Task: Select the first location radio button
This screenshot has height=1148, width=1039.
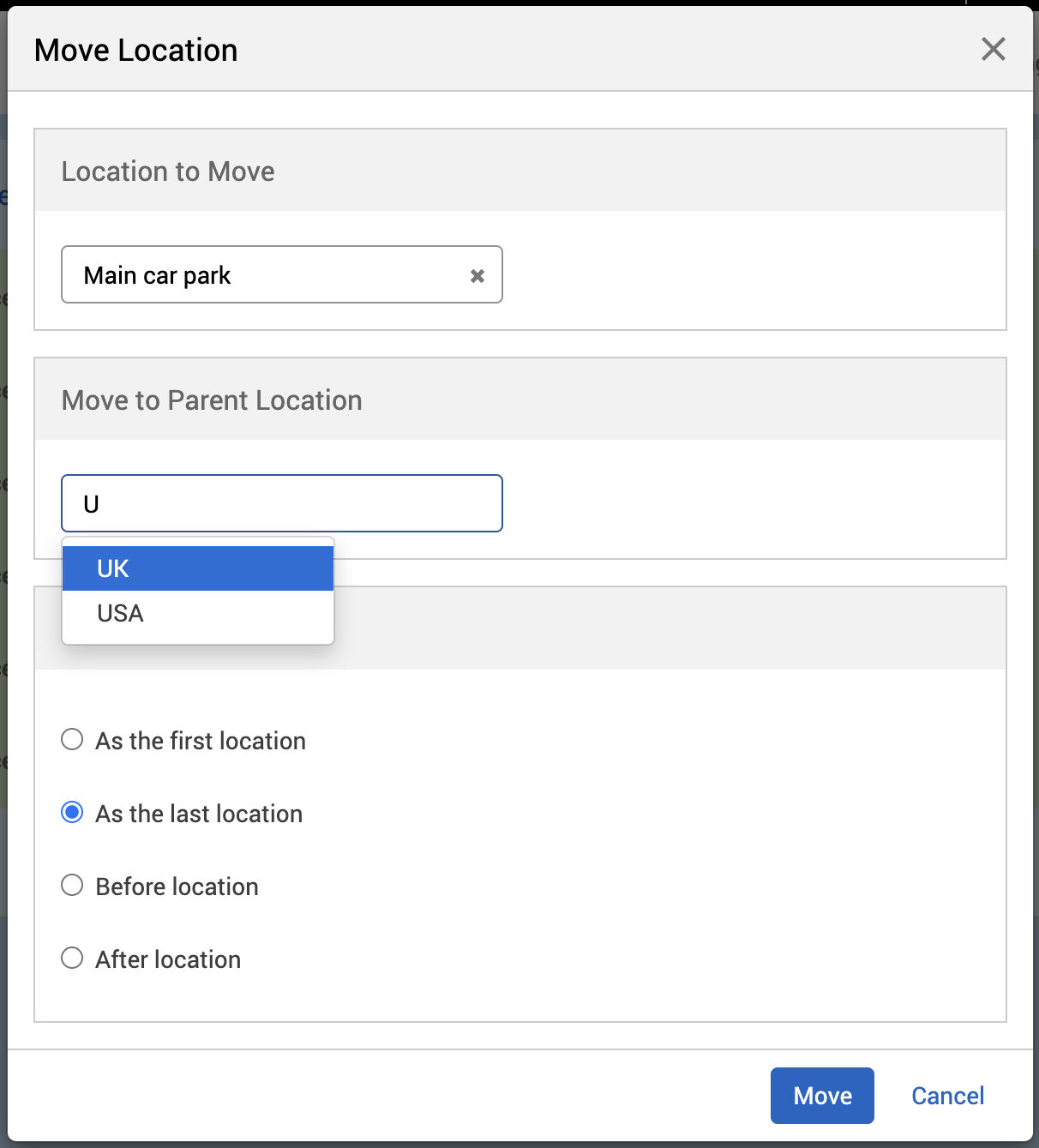Action: (x=73, y=740)
